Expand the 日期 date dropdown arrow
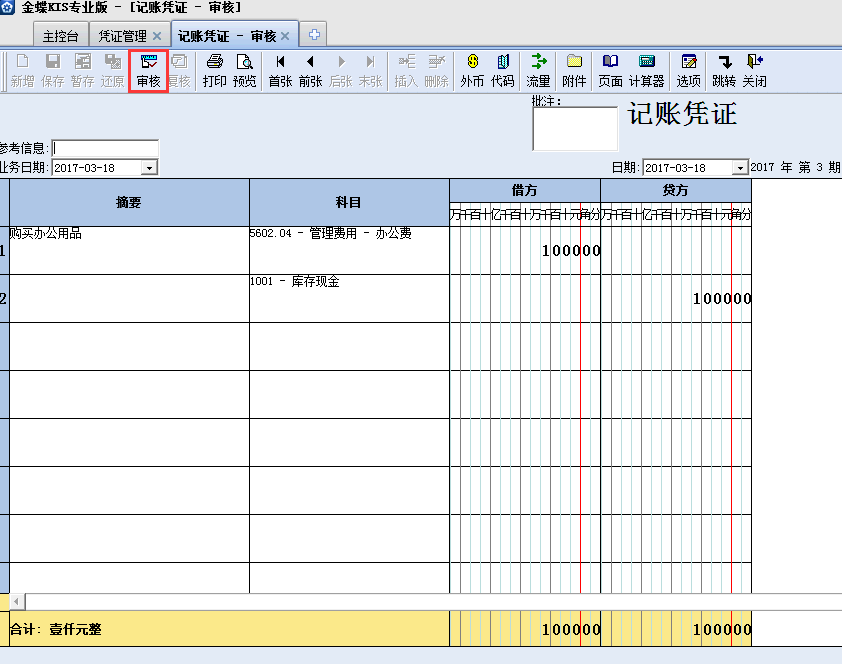 click(739, 168)
